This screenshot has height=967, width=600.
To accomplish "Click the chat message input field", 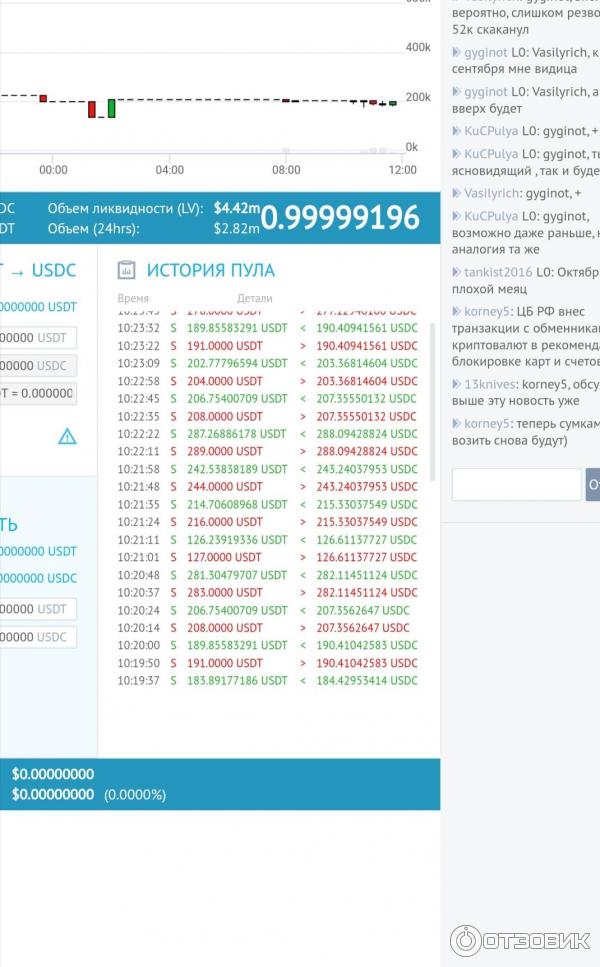I will 516,485.
